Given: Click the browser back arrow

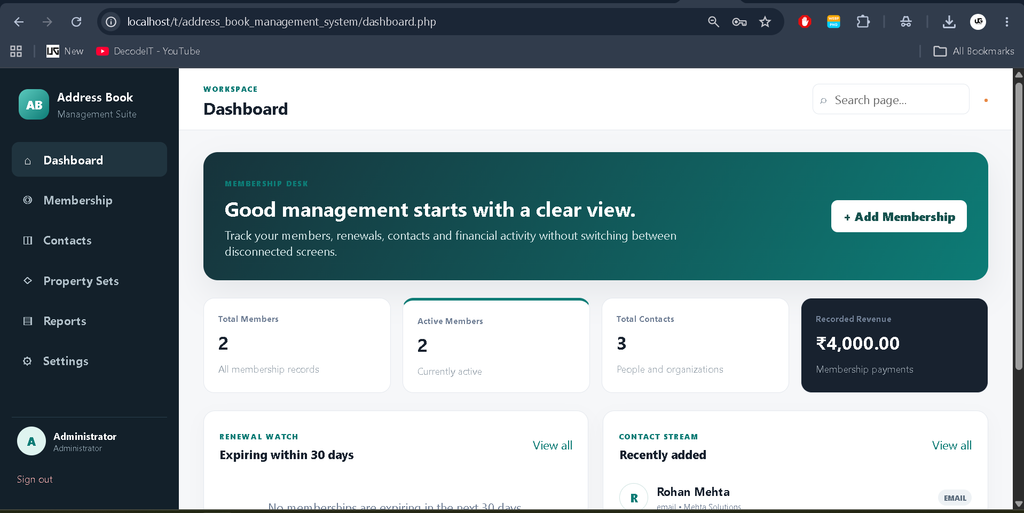Looking at the screenshot, I should tap(19, 22).
